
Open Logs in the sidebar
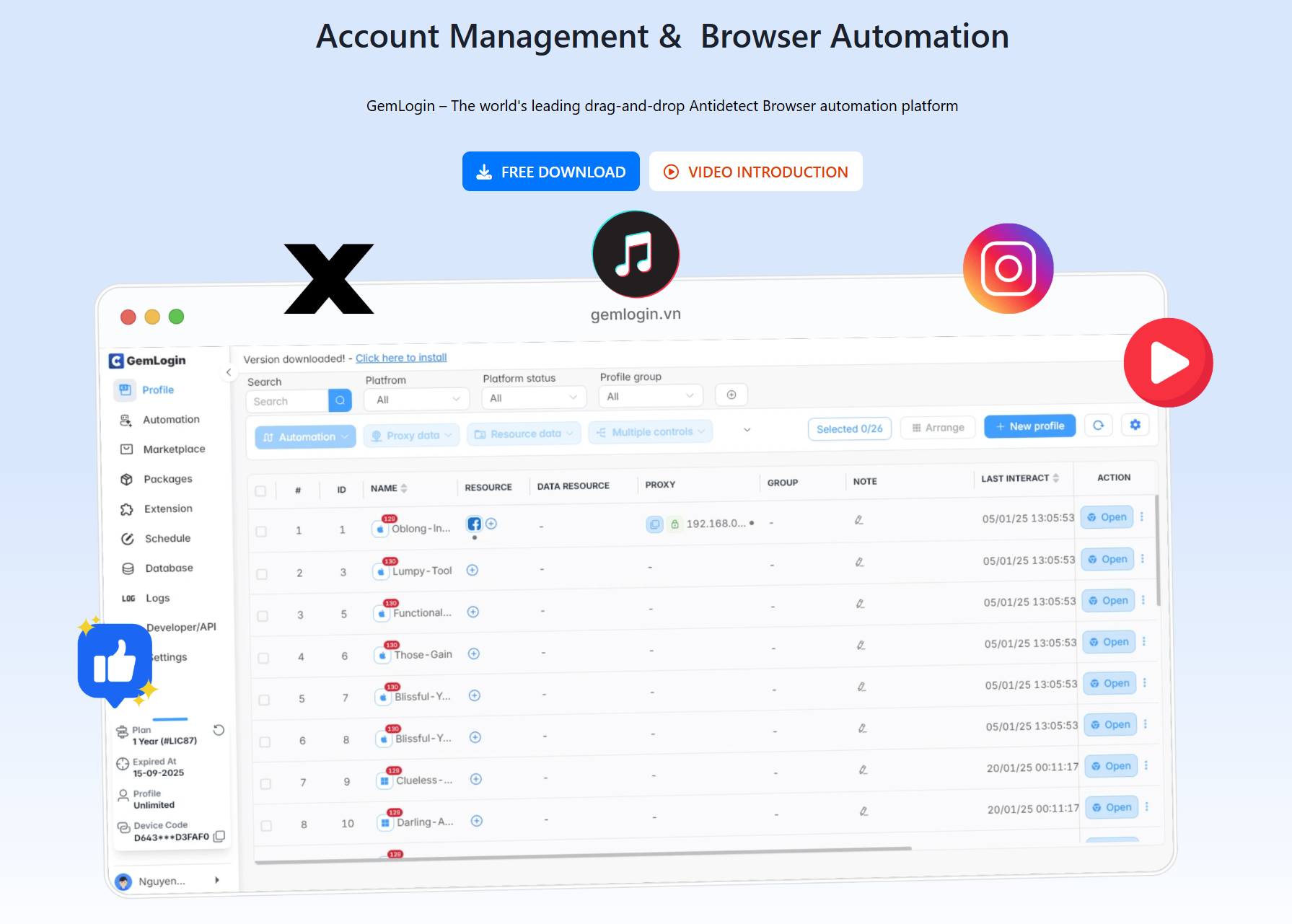(x=146, y=598)
